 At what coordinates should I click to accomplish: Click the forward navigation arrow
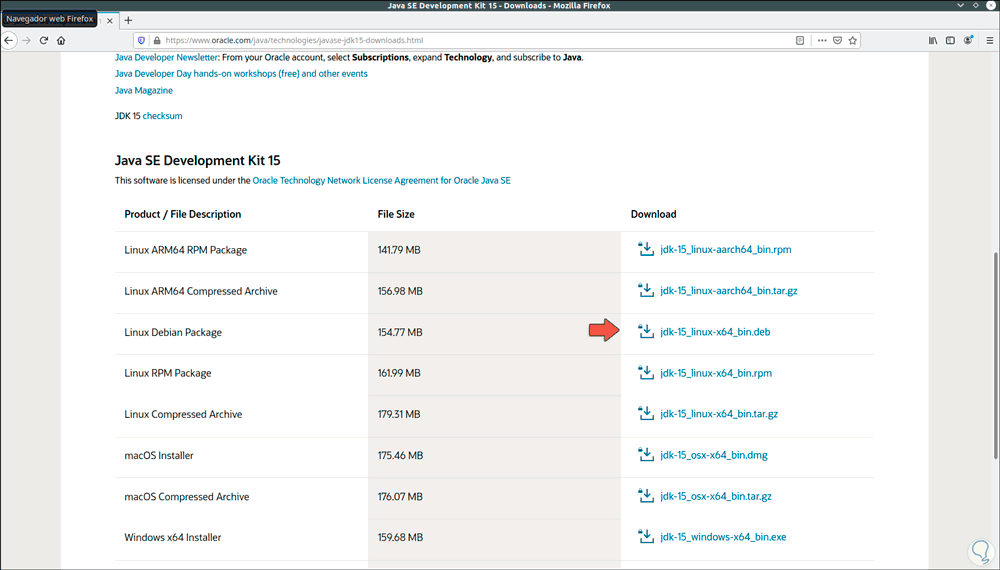(x=26, y=40)
